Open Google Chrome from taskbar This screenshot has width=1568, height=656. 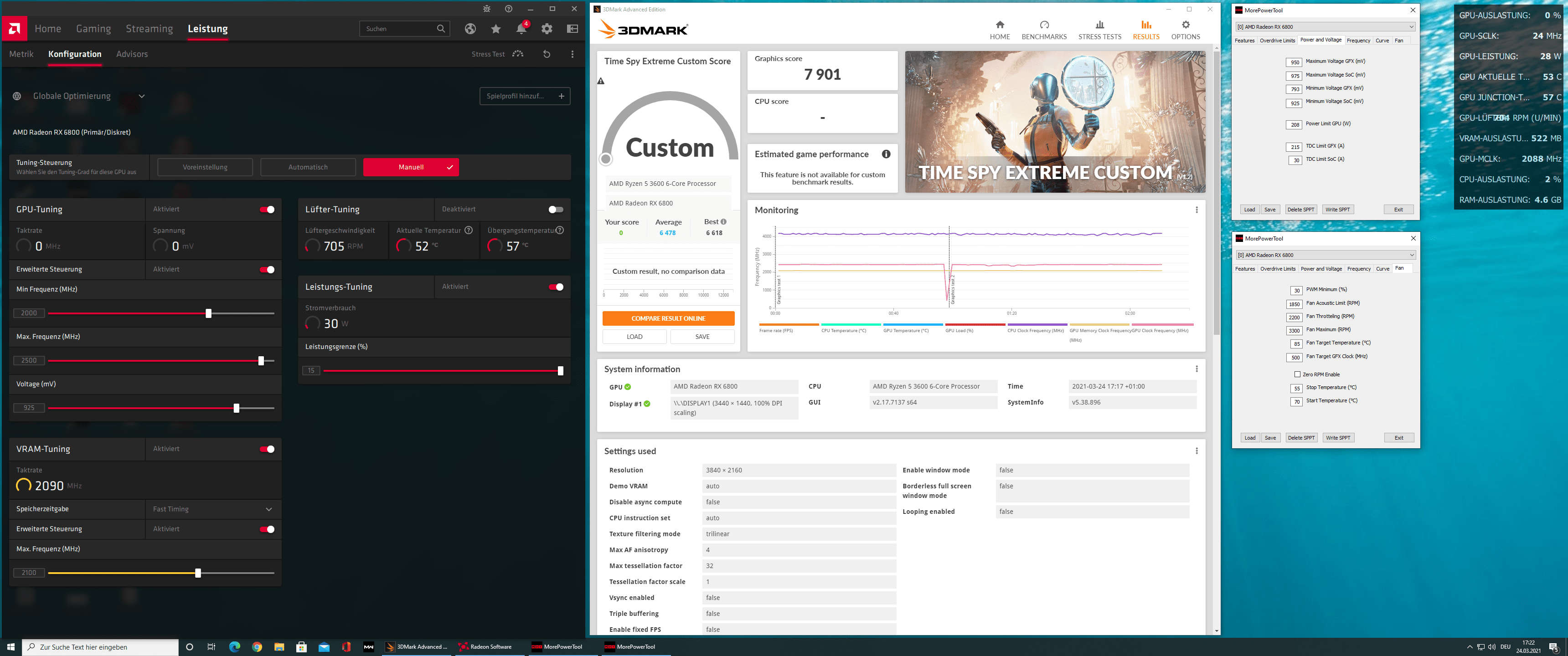(x=257, y=647)
